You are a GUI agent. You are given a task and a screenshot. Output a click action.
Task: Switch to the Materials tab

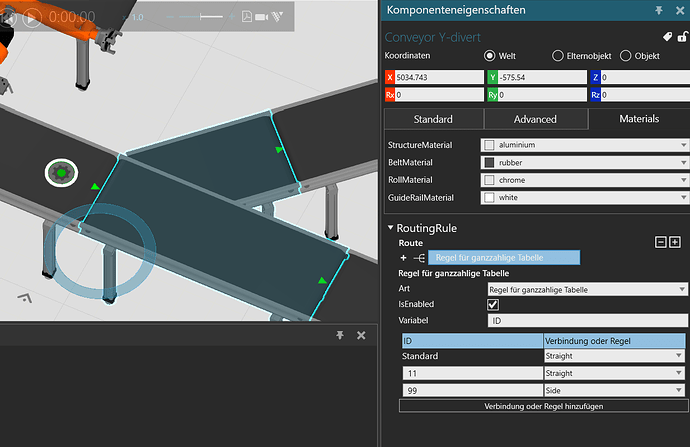(639, 119)
